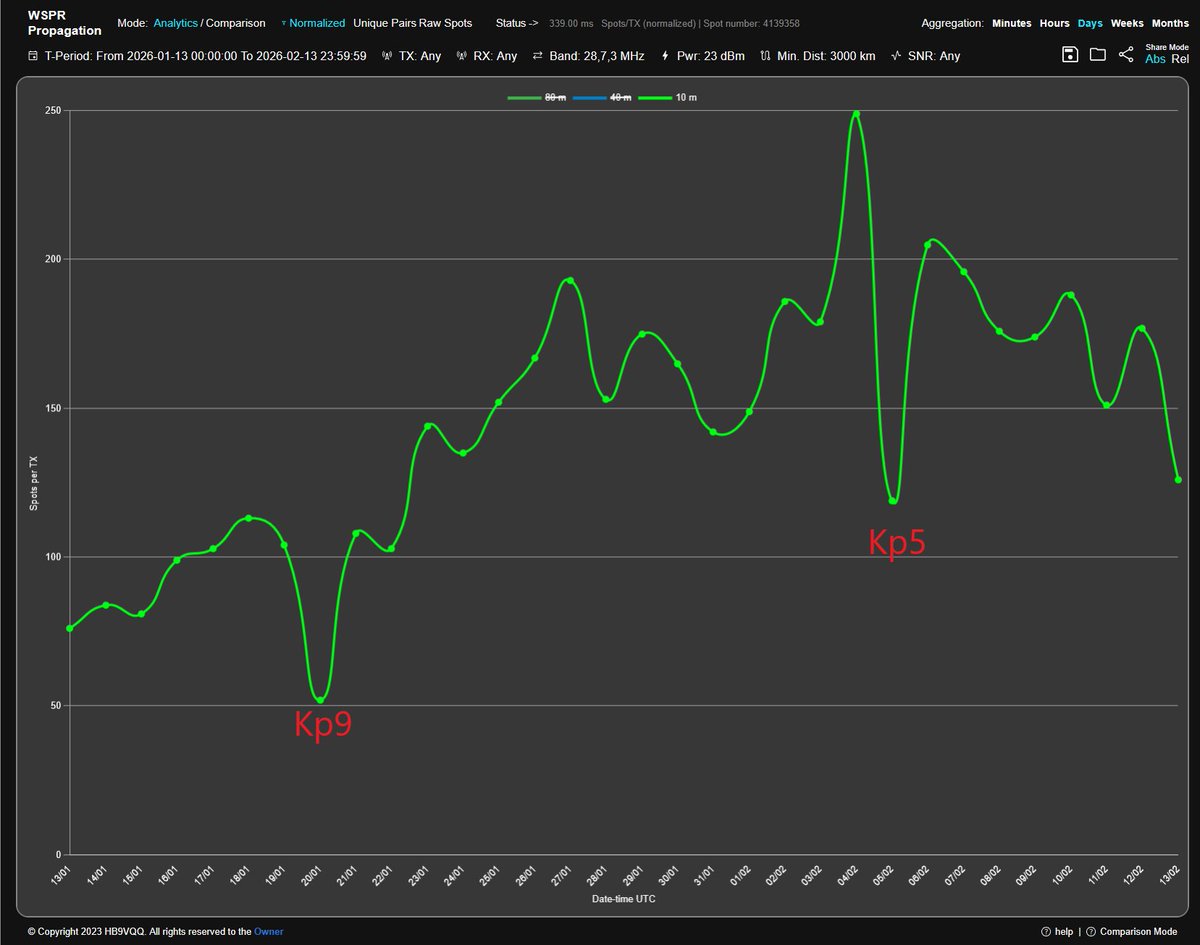Click the data point dip at 05/02
Screen dimensions: 1200x945
click(x=892, y=501)
